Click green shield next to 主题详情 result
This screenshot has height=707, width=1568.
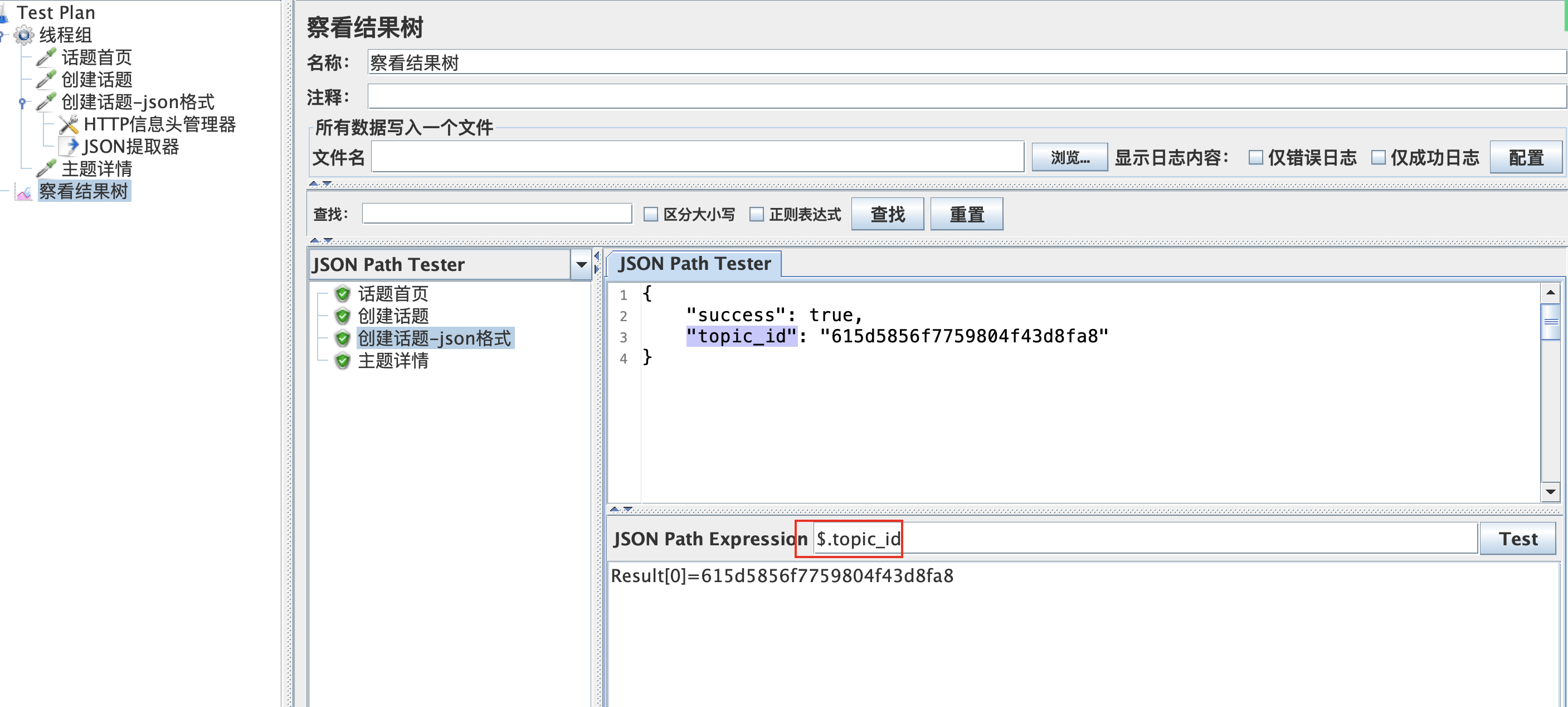[x=343, y=361]
